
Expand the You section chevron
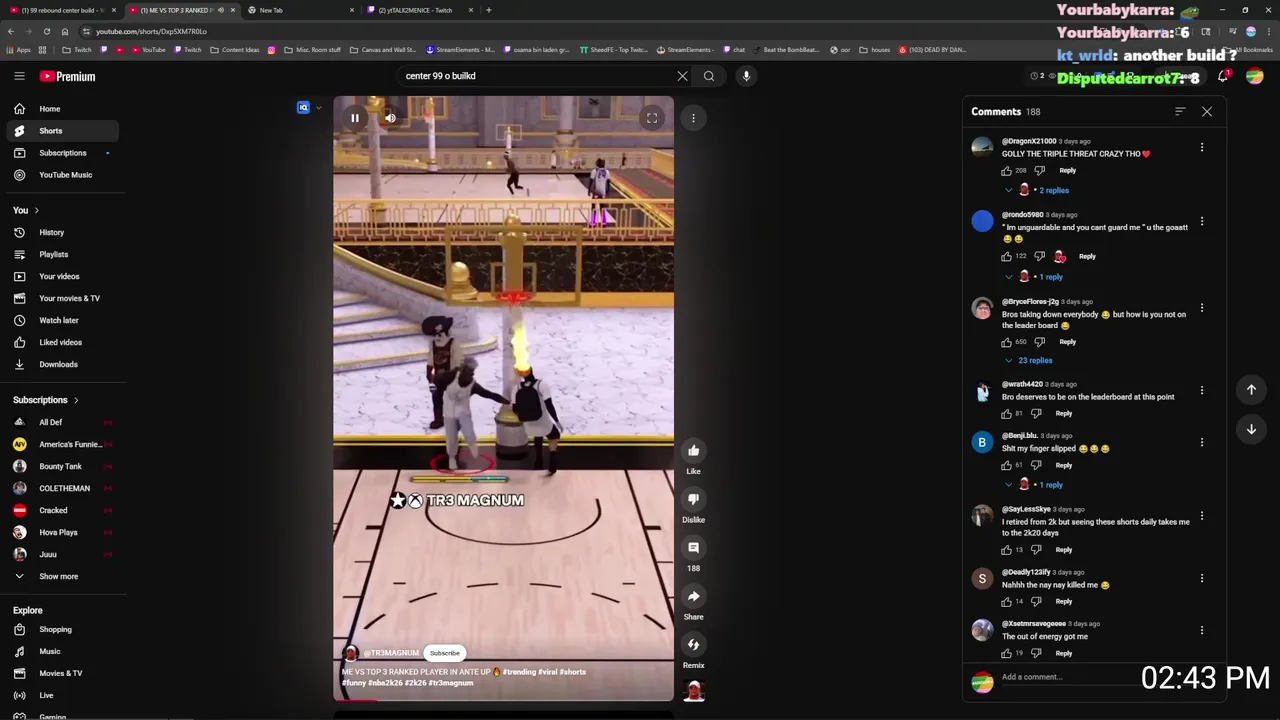(x=36, y=211)
